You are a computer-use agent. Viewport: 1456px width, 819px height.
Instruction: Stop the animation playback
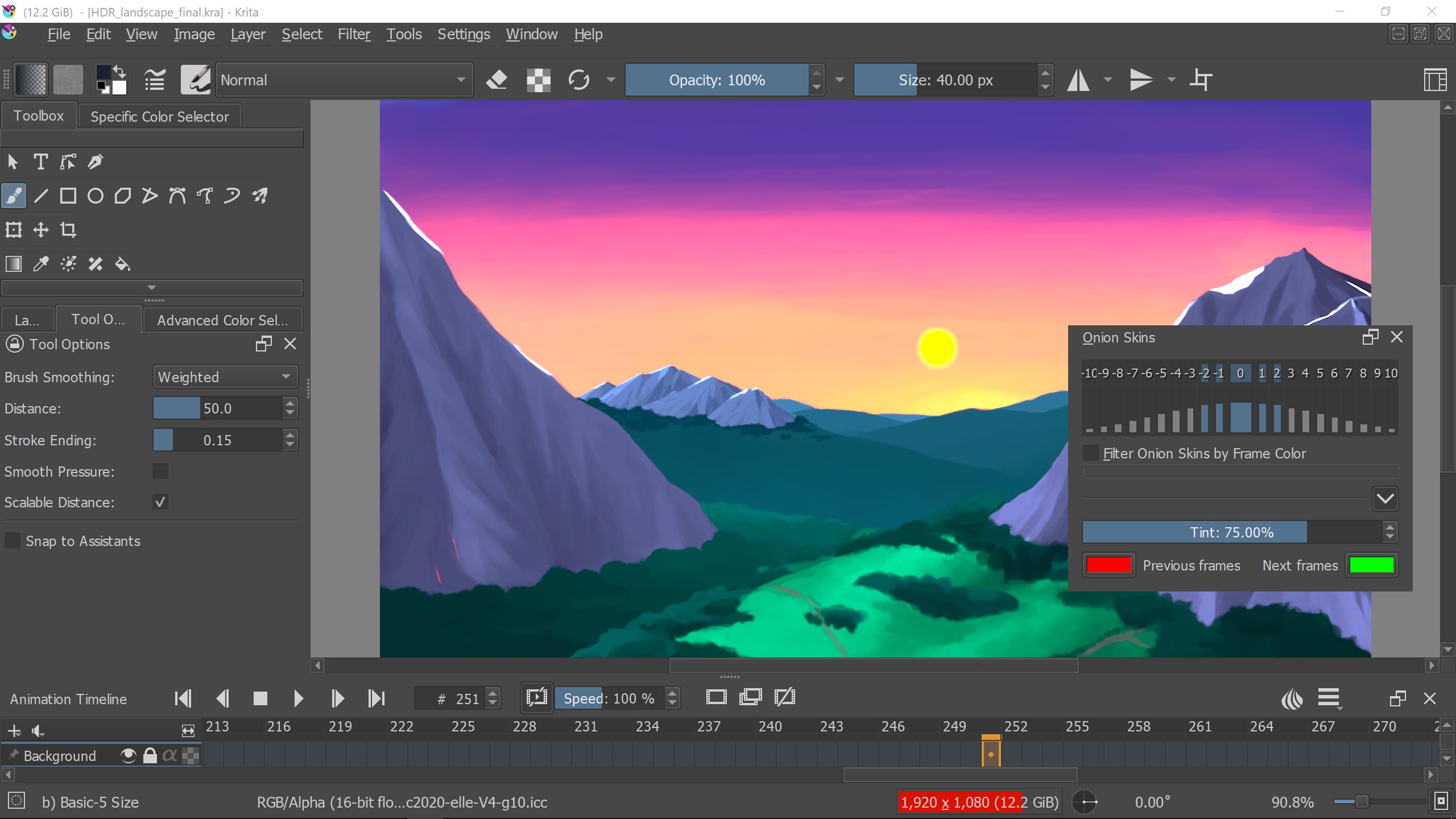tap(260, 698)
